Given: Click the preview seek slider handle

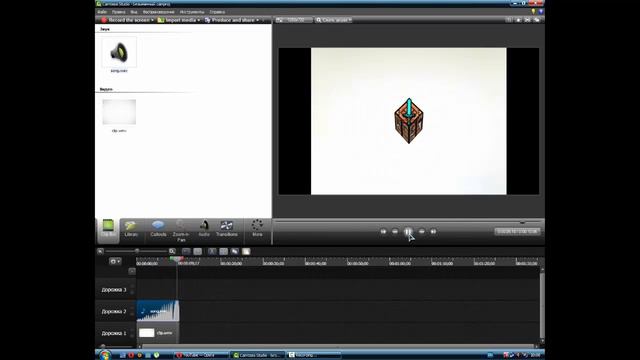Looking at the screenshot, I should [522, 222].
